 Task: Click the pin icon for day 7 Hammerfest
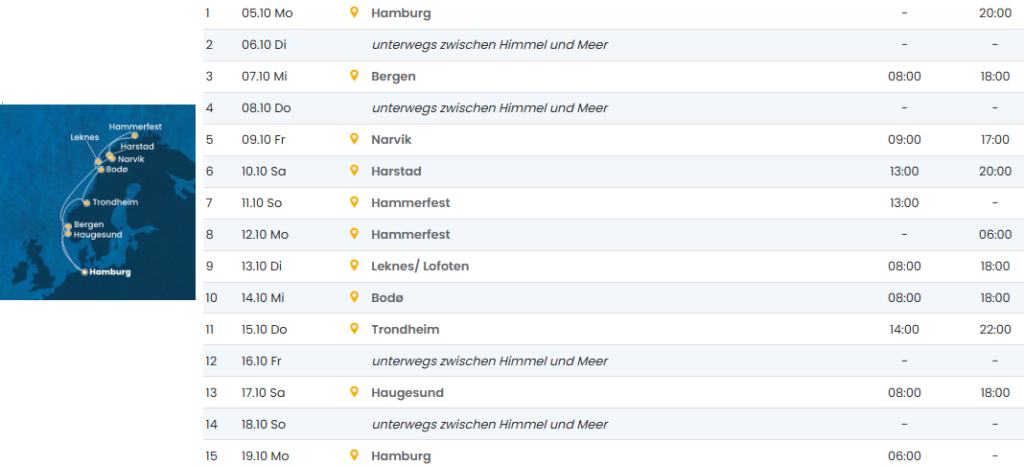point(353,202)
